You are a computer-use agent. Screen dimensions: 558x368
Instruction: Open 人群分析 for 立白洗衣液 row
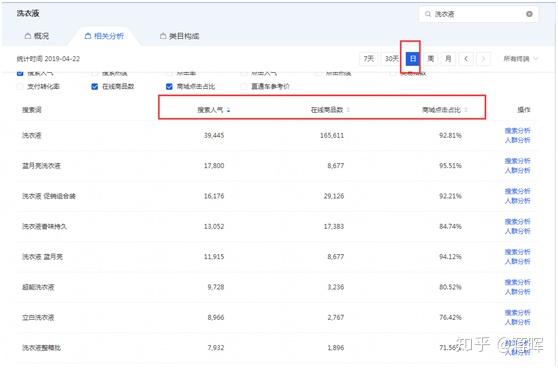point(517,322)
